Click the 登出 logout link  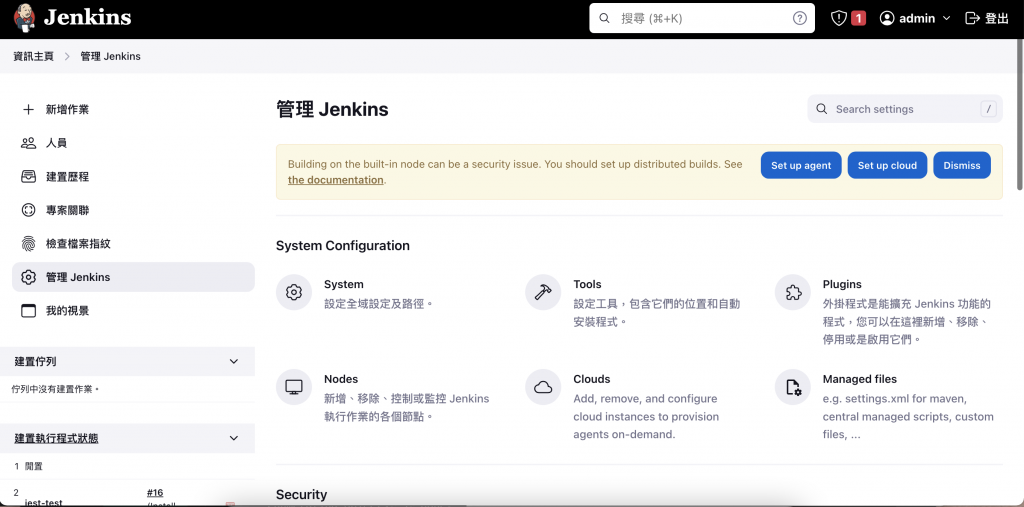pyautogui.click(x=987, y=18)
